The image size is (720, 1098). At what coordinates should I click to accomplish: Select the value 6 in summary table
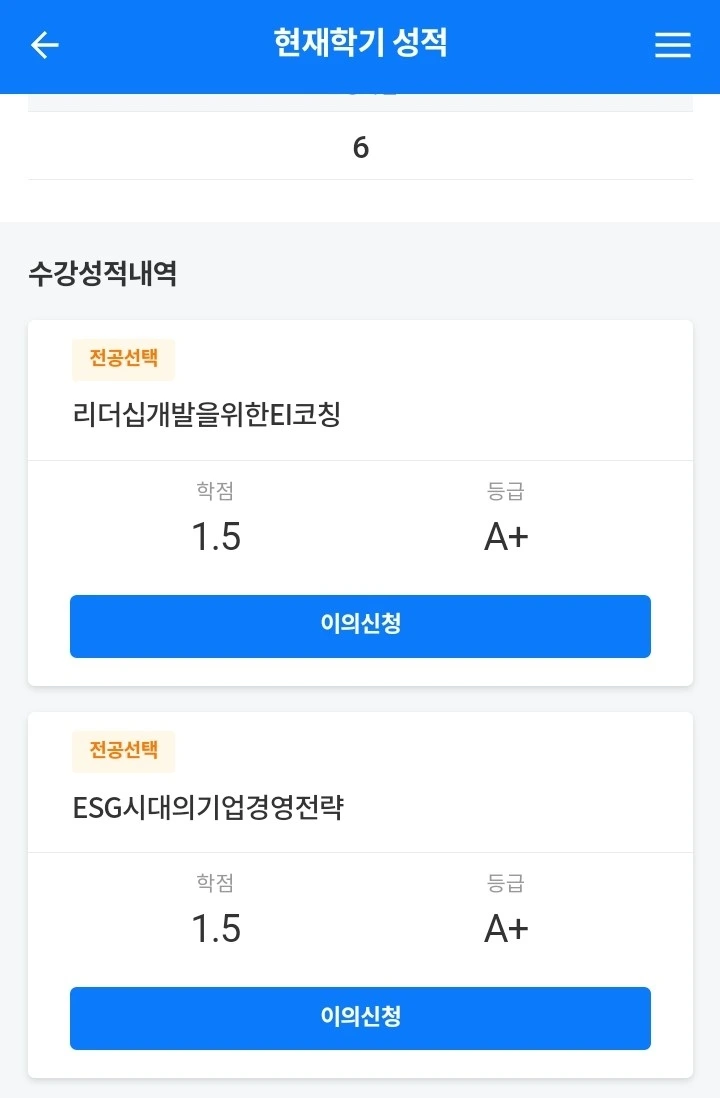click(360, 148)
